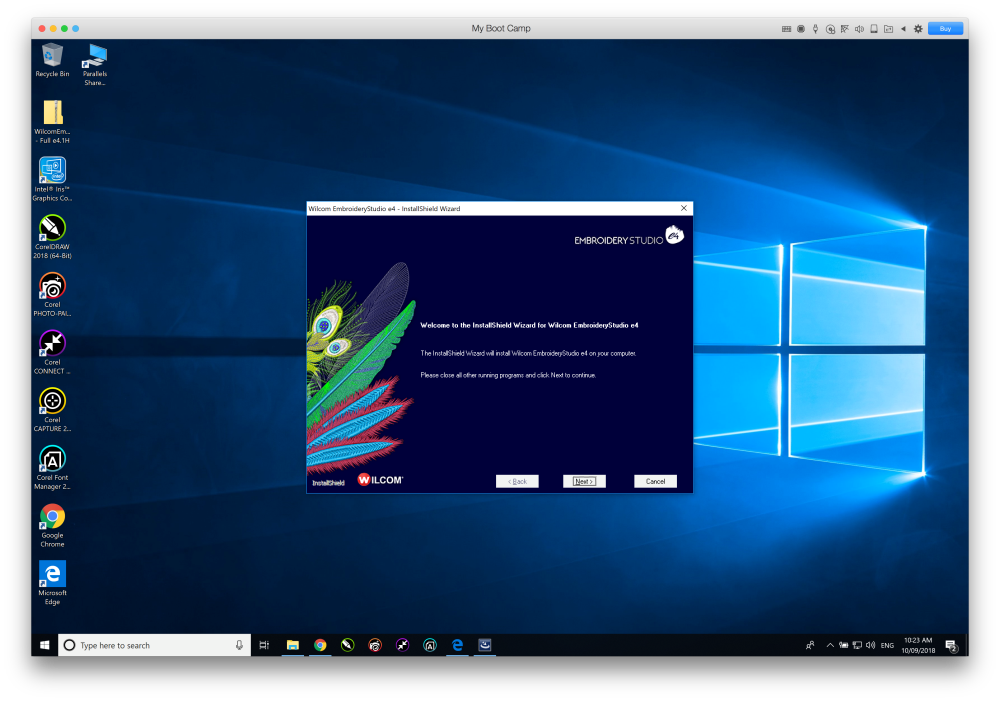Cancel the InstallShield Wizard
This screenshot has height=701, width=1000.
655,481
